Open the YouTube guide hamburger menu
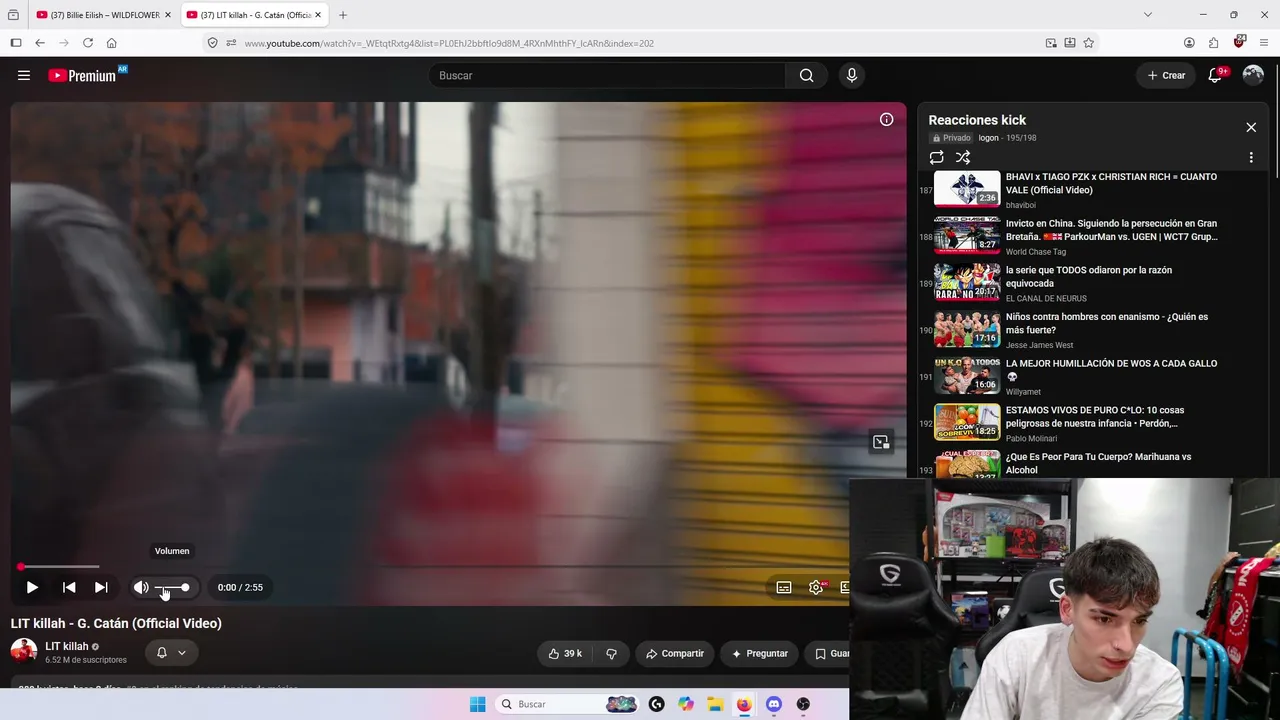Screen dimensions: 1280x720 click(24, 75)
